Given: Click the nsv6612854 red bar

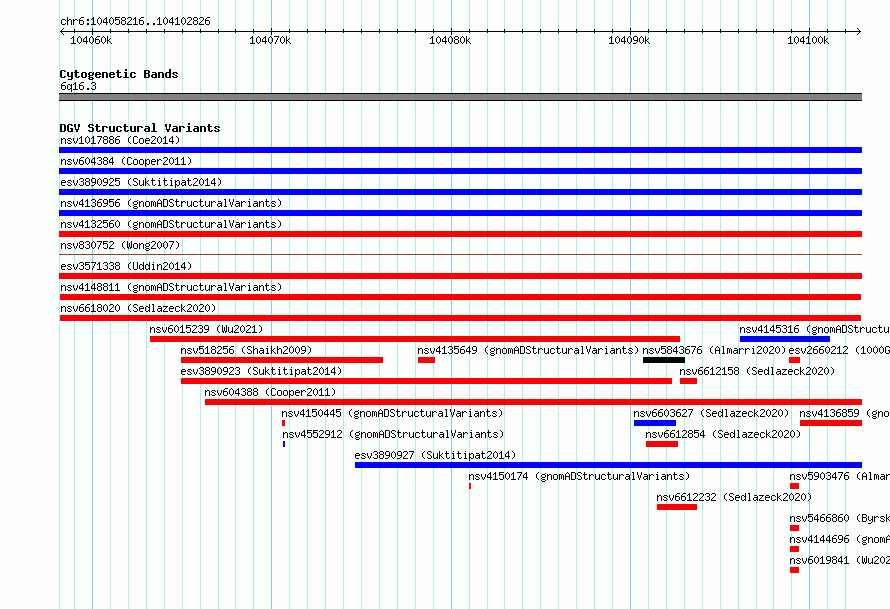Looking at the screenshot, I should [x=662, y=444].
